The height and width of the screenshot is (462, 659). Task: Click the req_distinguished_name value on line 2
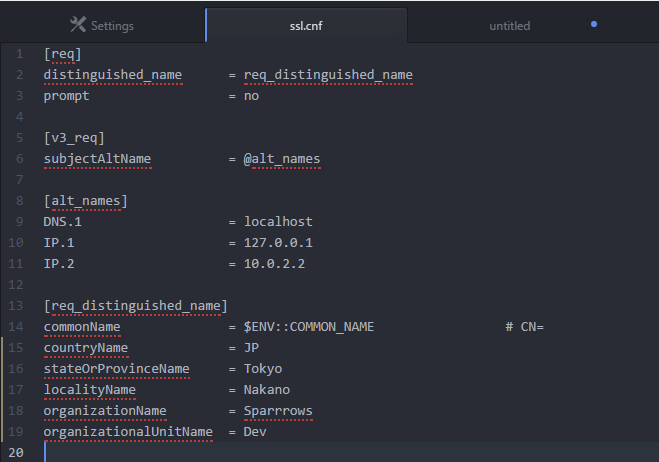pos(328,75)
